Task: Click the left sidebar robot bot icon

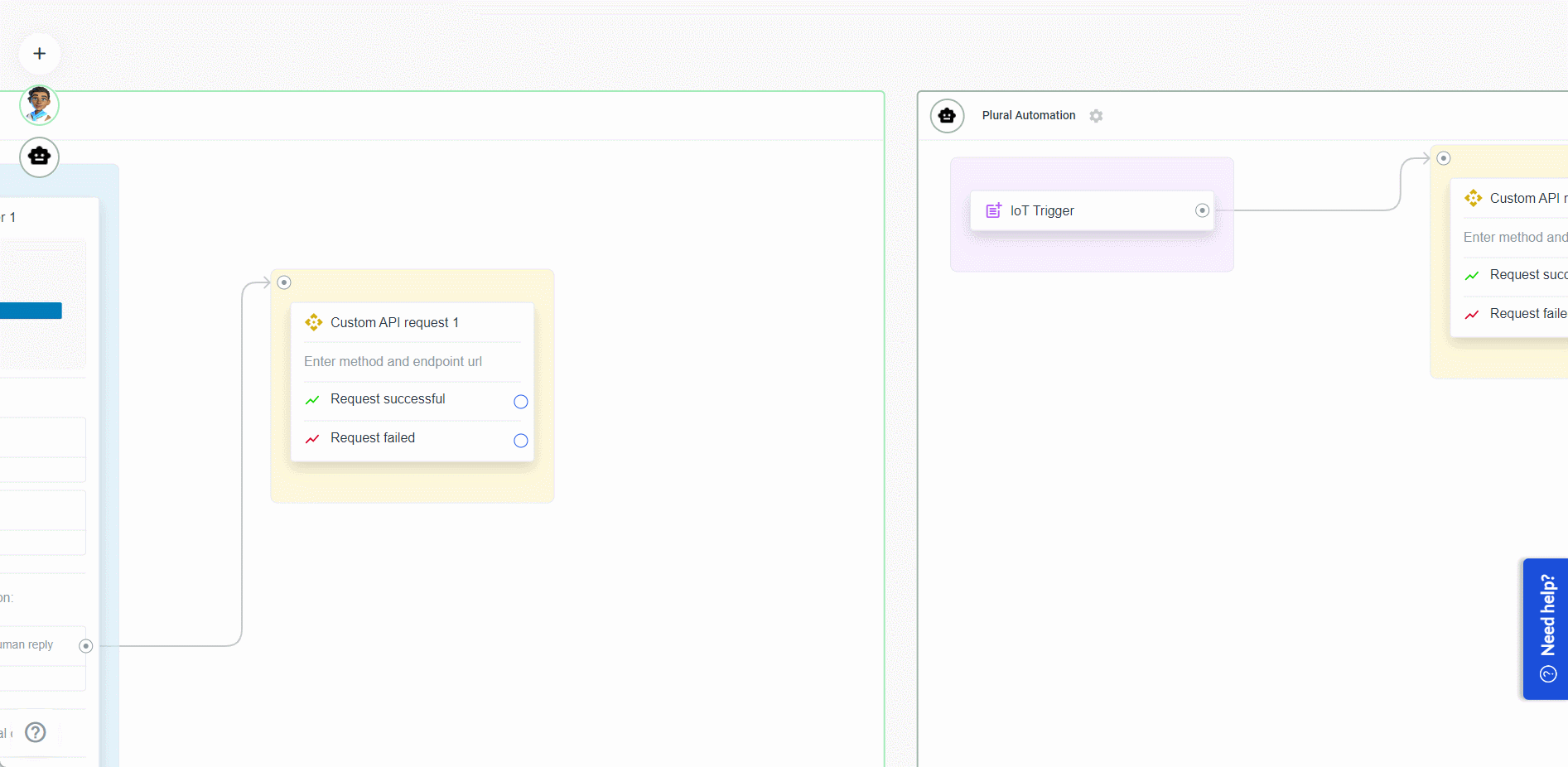Action: [x=39, y=157]
